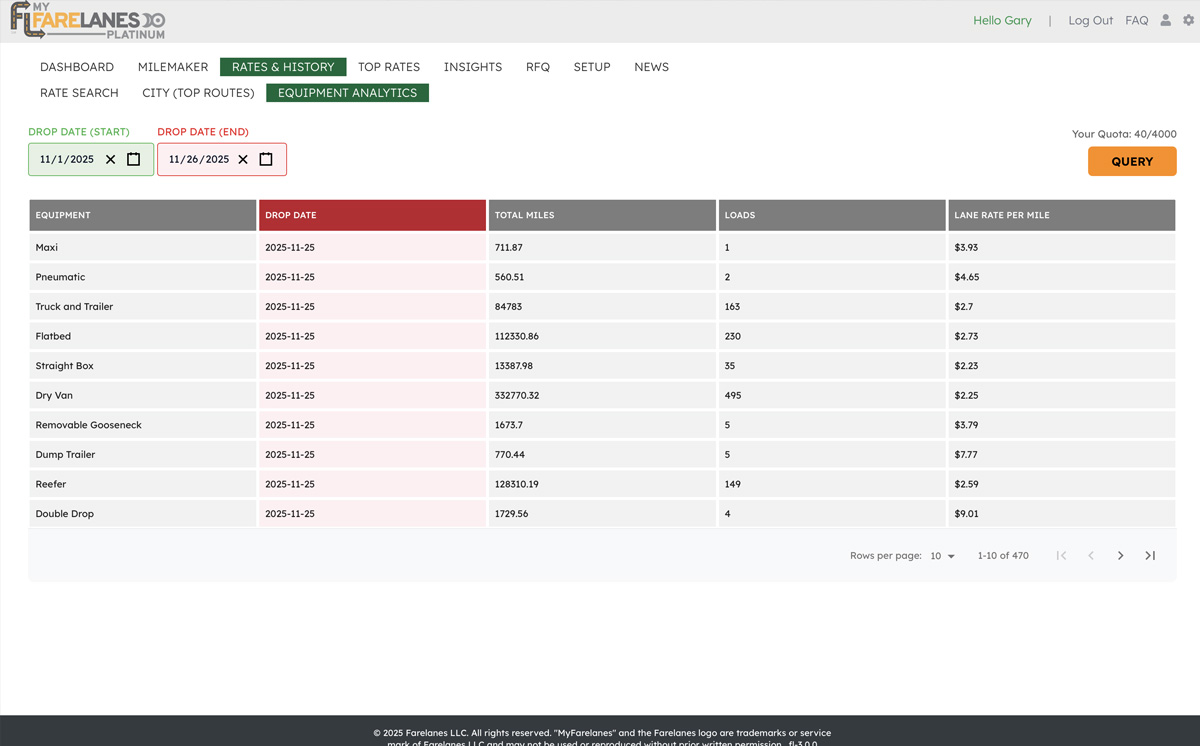The image size is (1200, 746).
Task: Open settings gear icon in header
Action: point(1188,20)
